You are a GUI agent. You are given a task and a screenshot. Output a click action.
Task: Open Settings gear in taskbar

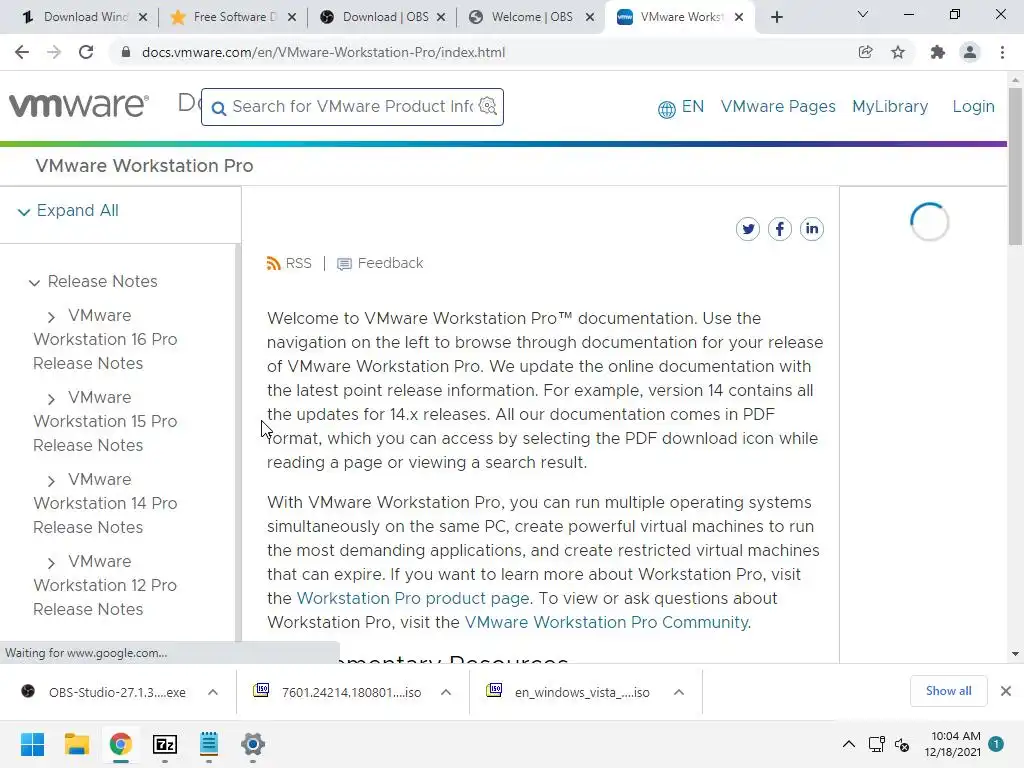[x=253, y=744]
